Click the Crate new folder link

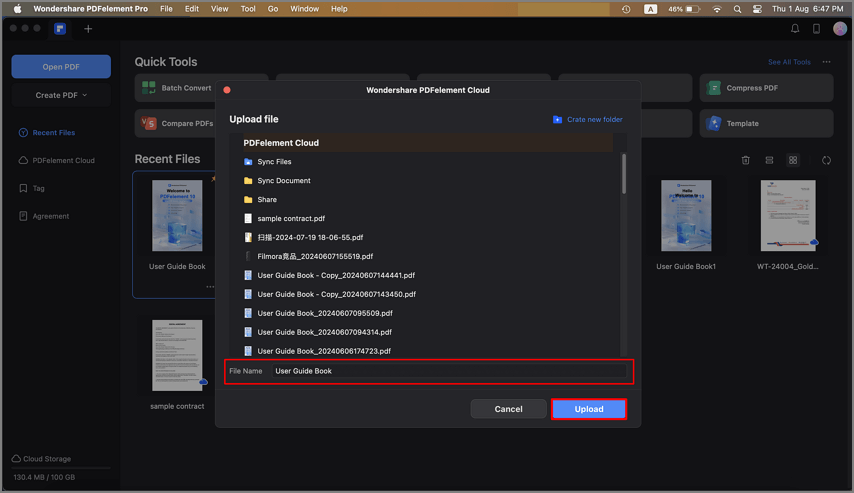coord(594,119)
